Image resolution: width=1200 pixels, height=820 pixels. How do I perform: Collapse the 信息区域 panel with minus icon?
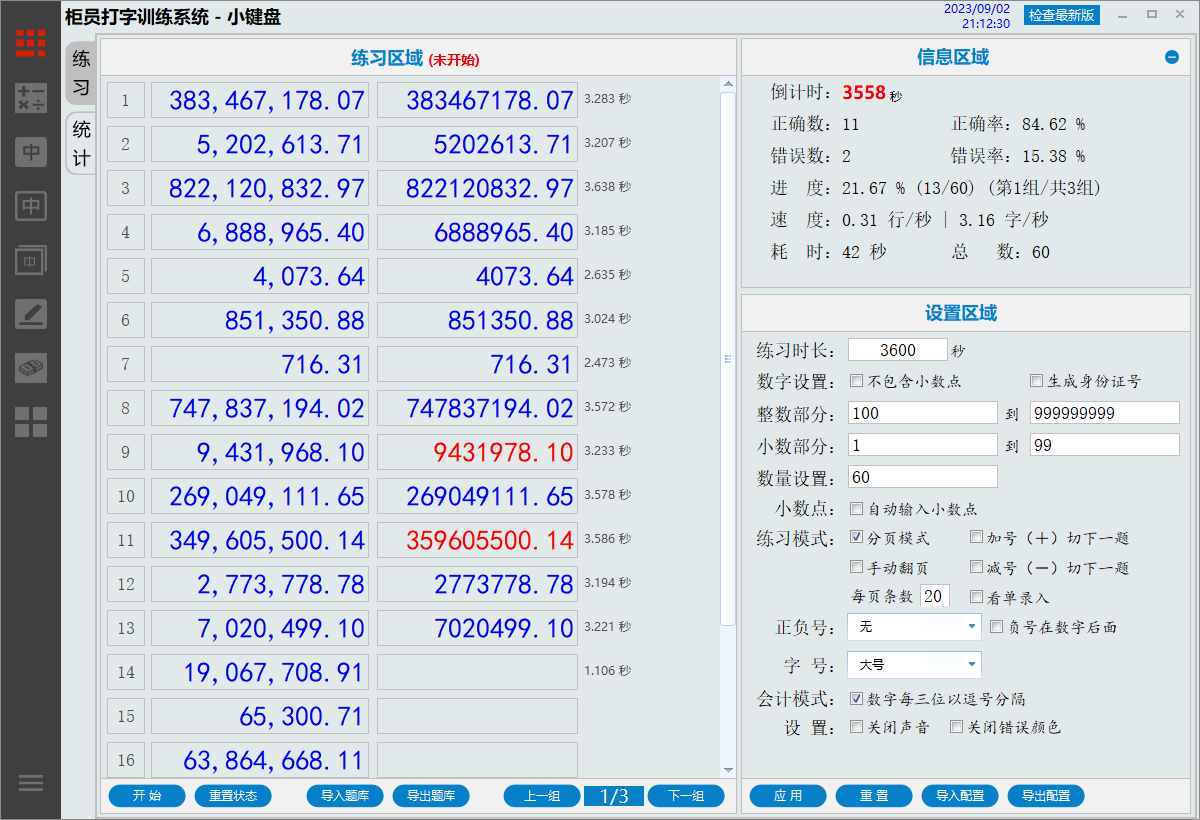coord(1172,57)
